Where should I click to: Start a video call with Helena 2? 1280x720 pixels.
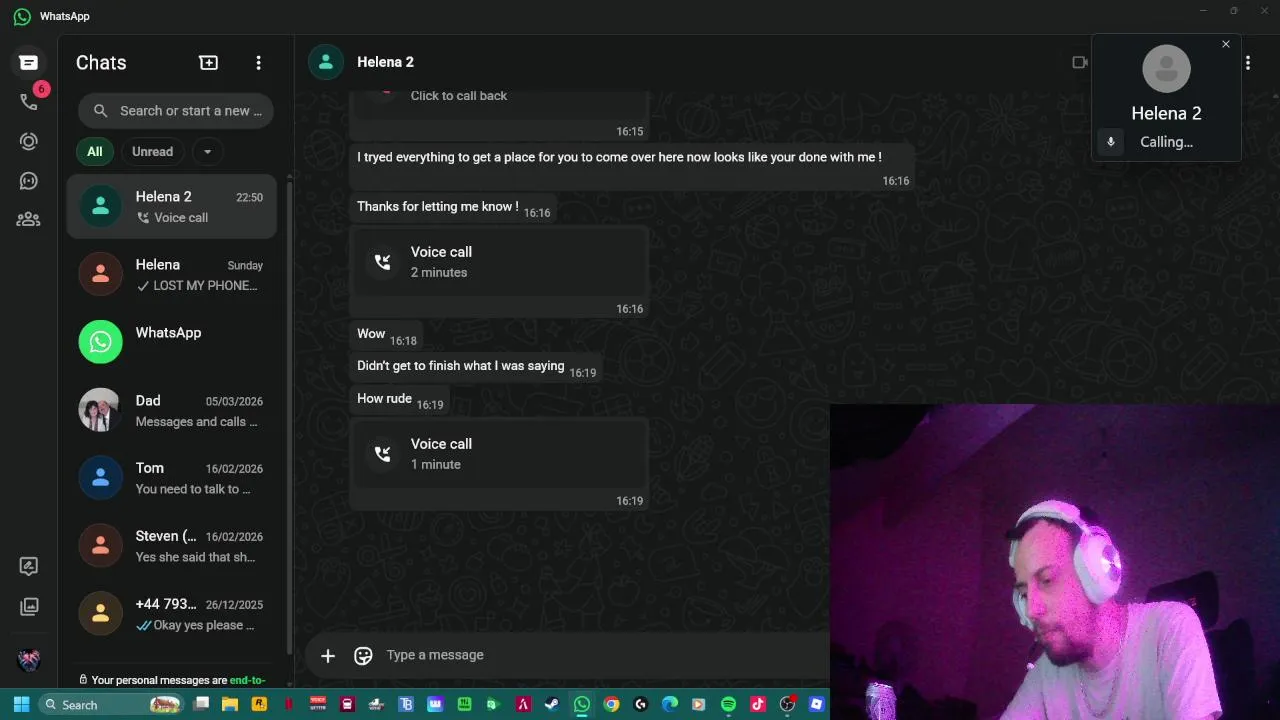pos(1079,62)
